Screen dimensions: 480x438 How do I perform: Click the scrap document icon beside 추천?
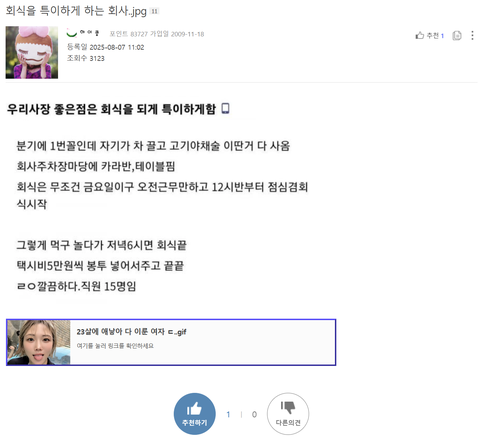pyautogui.click(x=457, y=35)
